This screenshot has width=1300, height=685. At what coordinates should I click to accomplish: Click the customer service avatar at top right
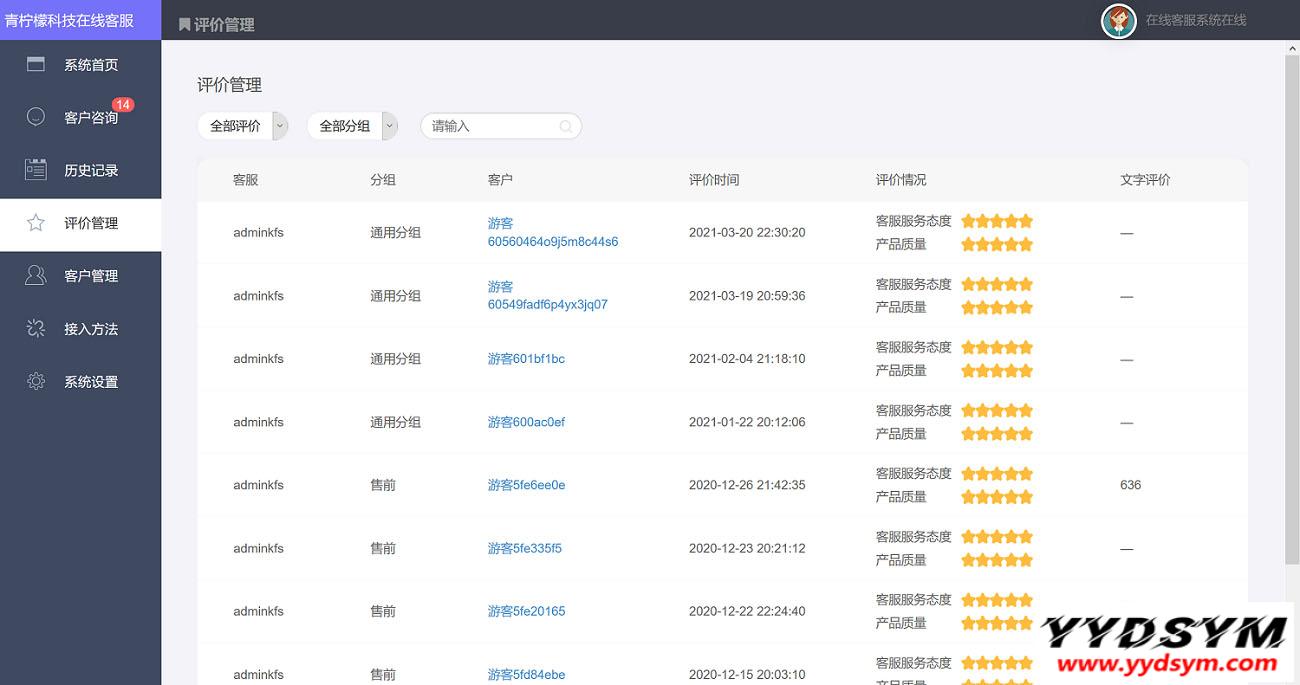click(1118, 20)
